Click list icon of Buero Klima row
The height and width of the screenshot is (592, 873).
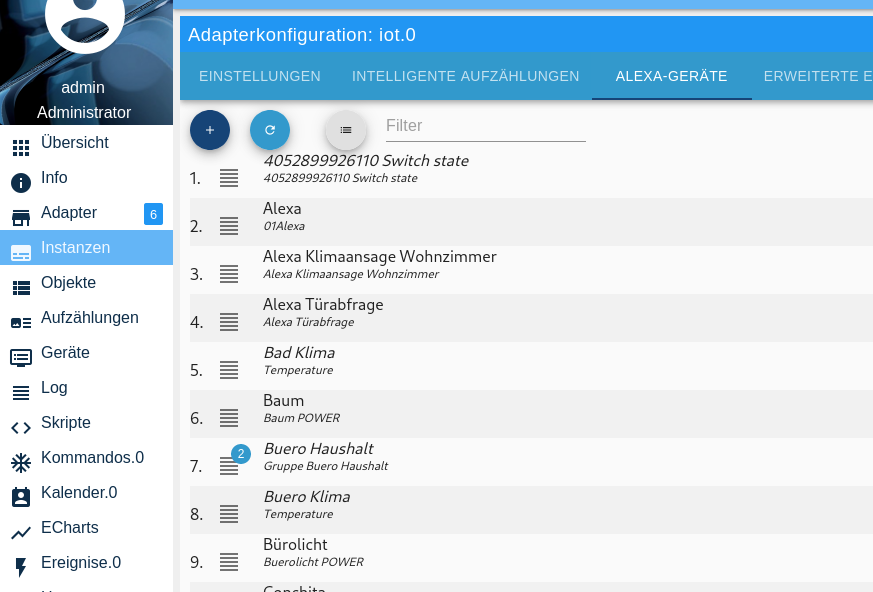(x=229, y=514)
